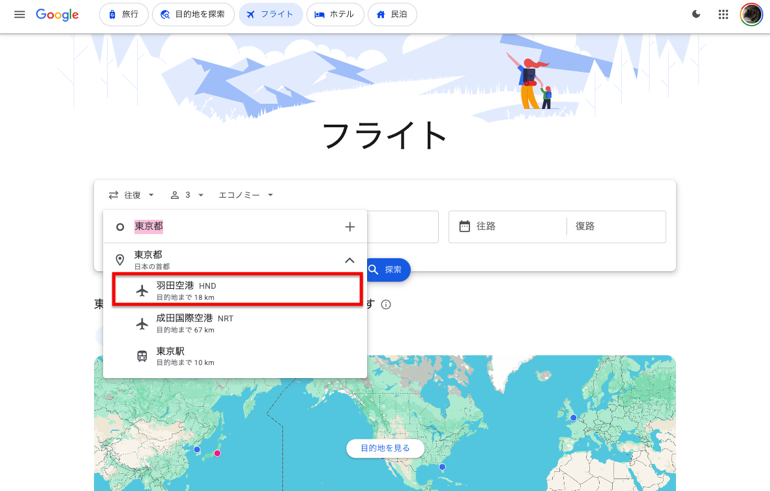The width and height of the screenshot is (770, 491).
Task: Click the location pin icon beside 東京都
Action: click(x=119, y=260)
